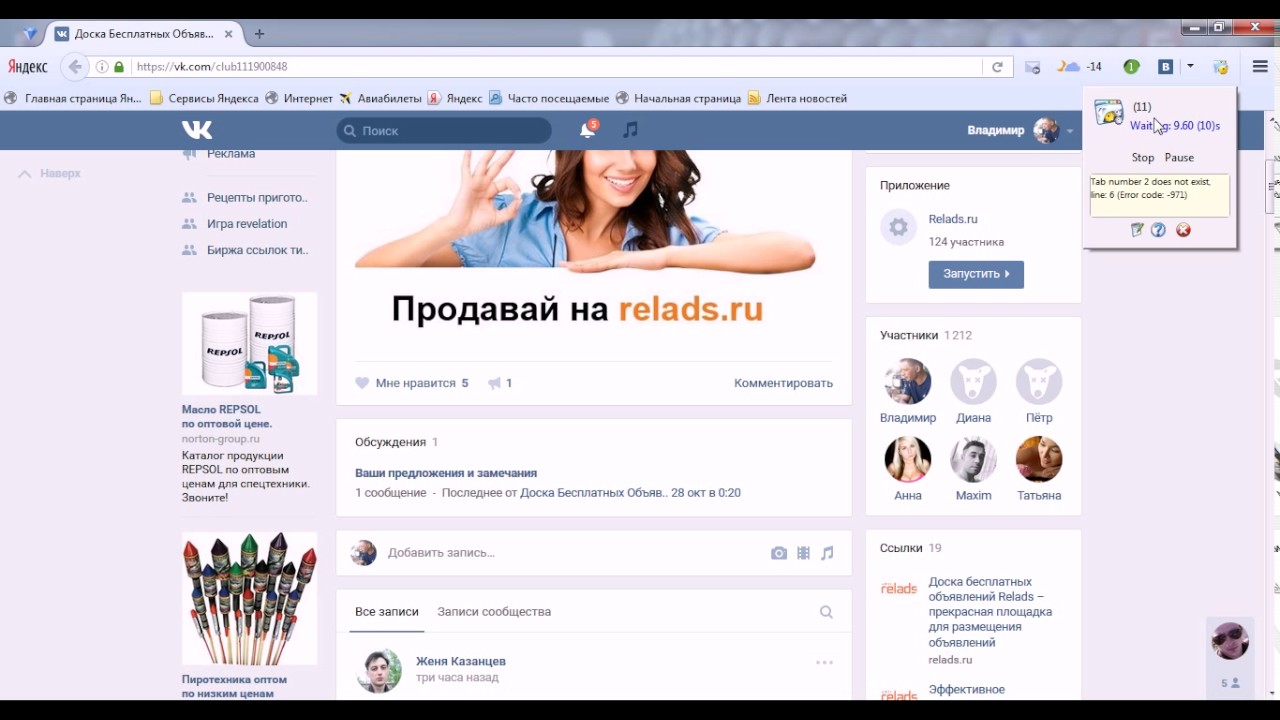Viewport: 1280px width, 720px height.
Task: Click the help question-mark icon in popup
Action: point(1158,230)
